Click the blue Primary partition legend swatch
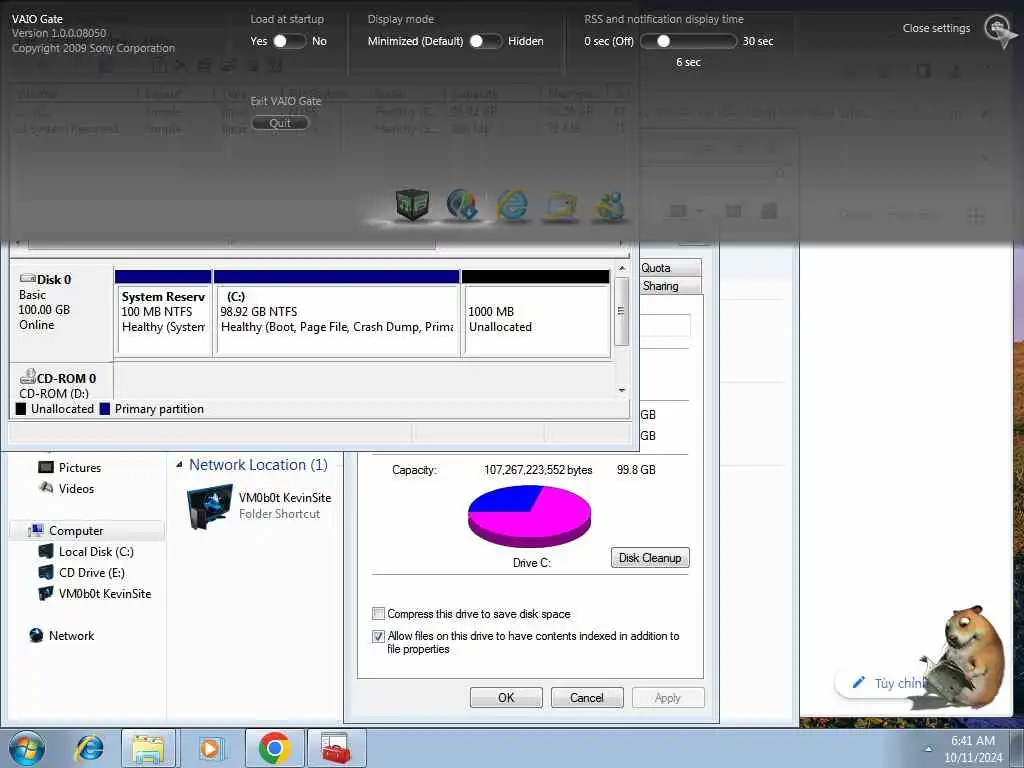Viewport: 1024px width, 768px height. [x=104, y=409]
